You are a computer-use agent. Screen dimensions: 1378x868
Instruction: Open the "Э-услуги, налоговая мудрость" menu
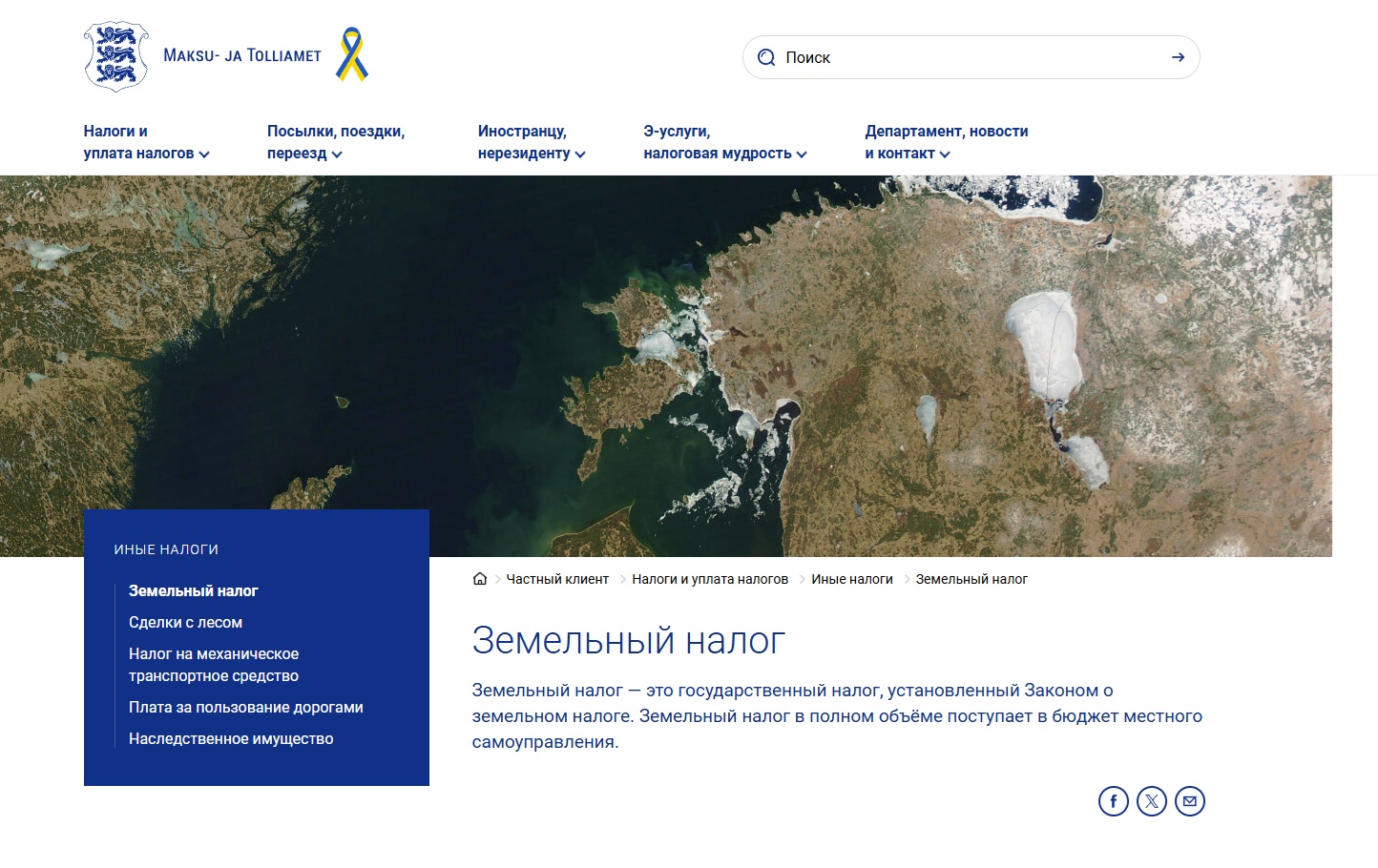(x=725, y=142)
